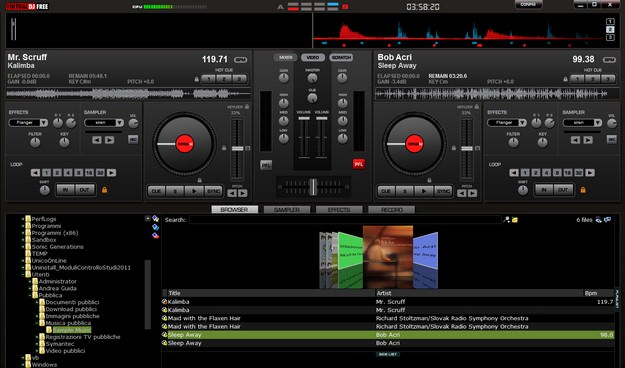Open the RECORD tab
The image size is (625, 368).
click(391, 210)
